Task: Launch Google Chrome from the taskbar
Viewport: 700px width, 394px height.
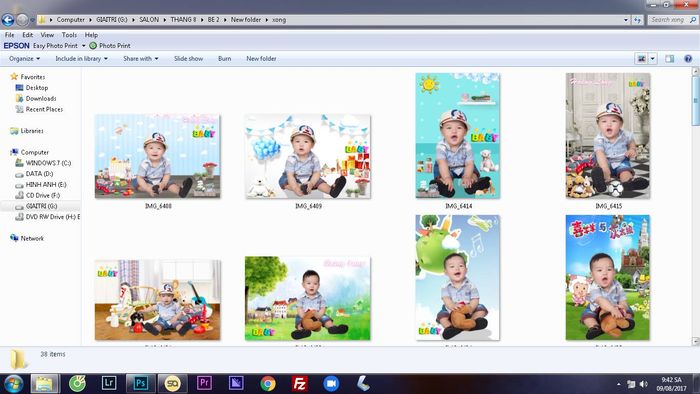Action: coord(268,384)
